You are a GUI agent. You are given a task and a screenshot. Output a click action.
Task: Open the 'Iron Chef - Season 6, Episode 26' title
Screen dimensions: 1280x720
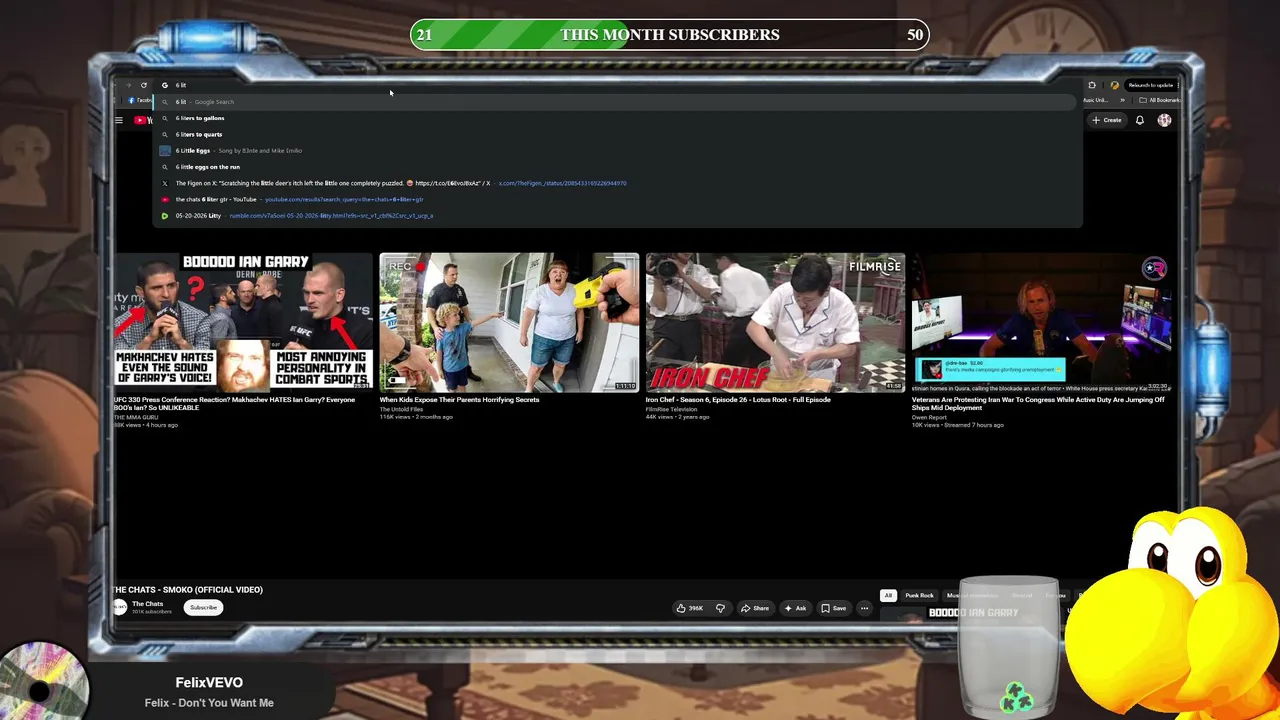[x=738, y=400]
